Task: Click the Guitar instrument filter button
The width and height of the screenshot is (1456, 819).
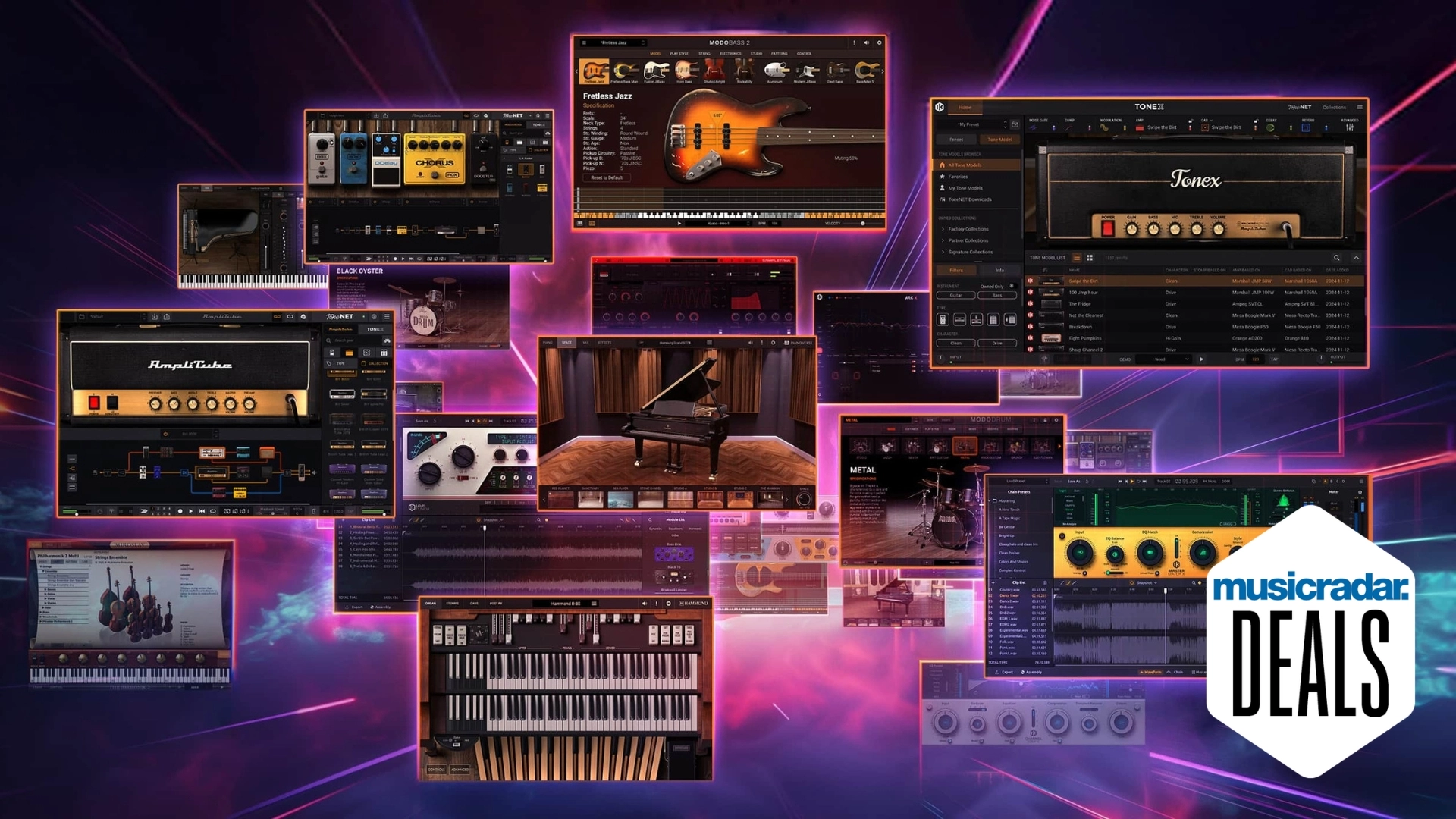Action: click(955, 295)
